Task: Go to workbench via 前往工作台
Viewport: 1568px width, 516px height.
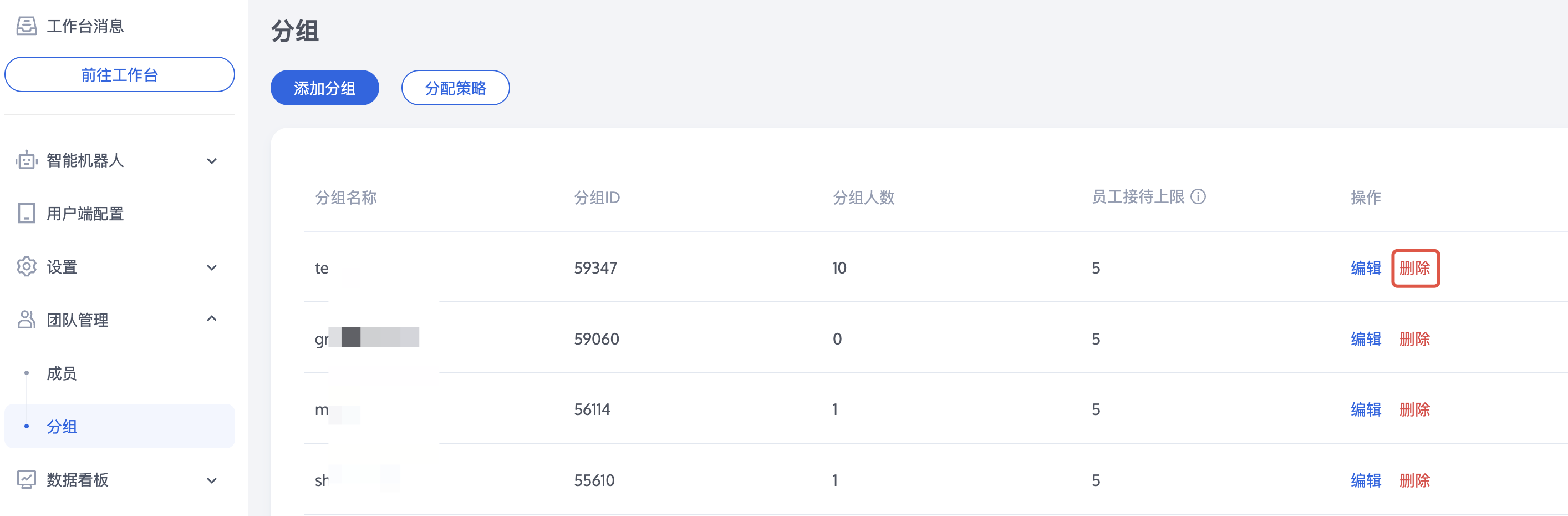Action: tap(119, 75)
